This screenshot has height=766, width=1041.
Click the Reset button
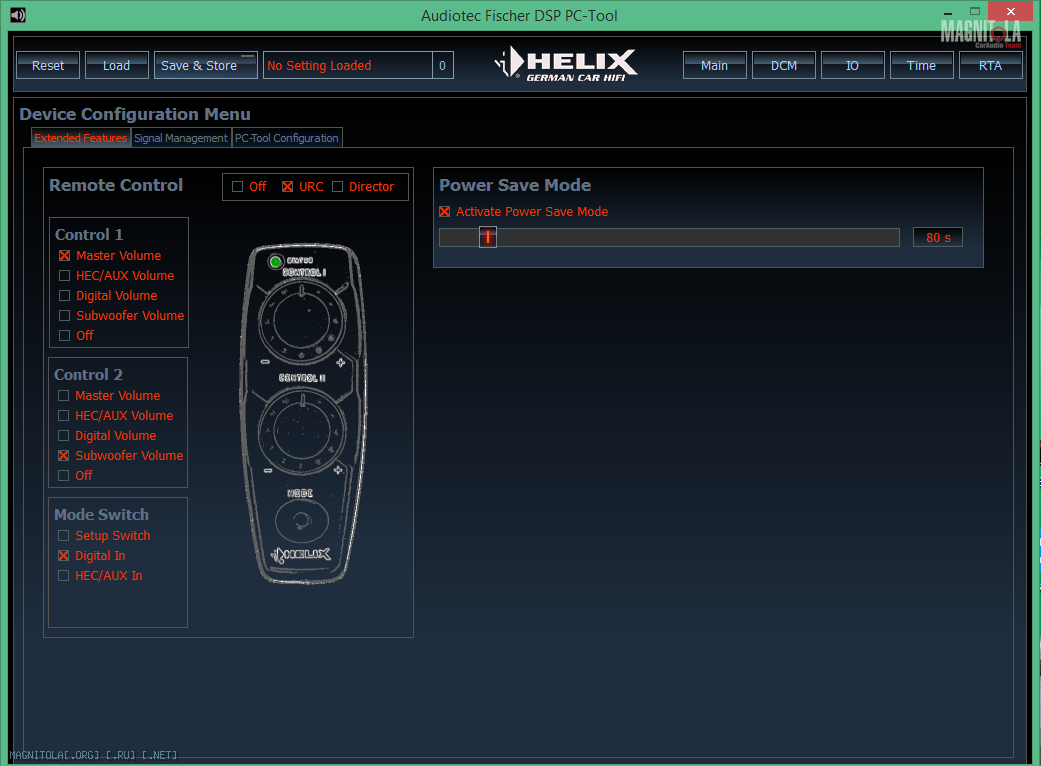(x=48, y=65)
